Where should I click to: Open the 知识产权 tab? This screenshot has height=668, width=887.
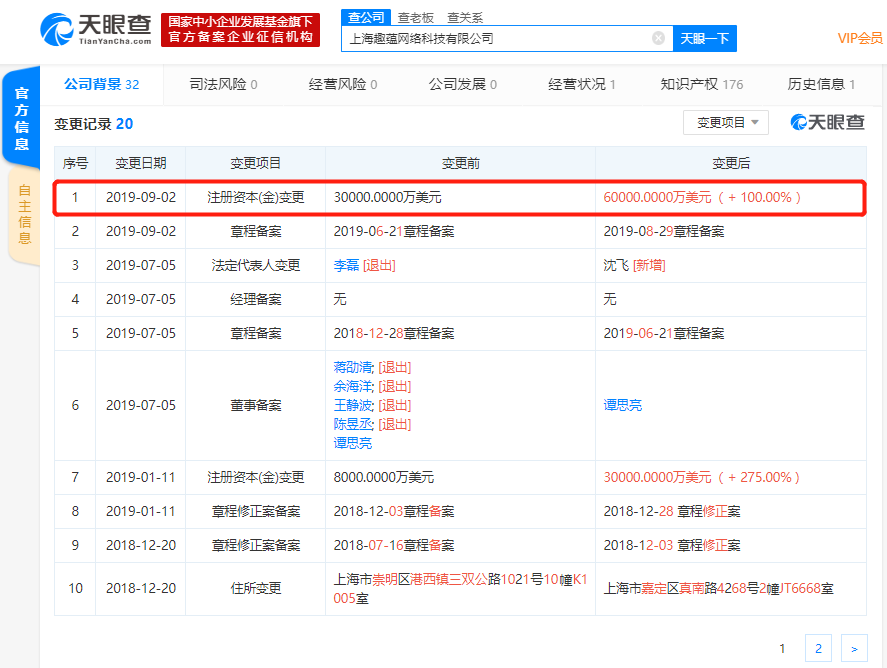point(701,85)
